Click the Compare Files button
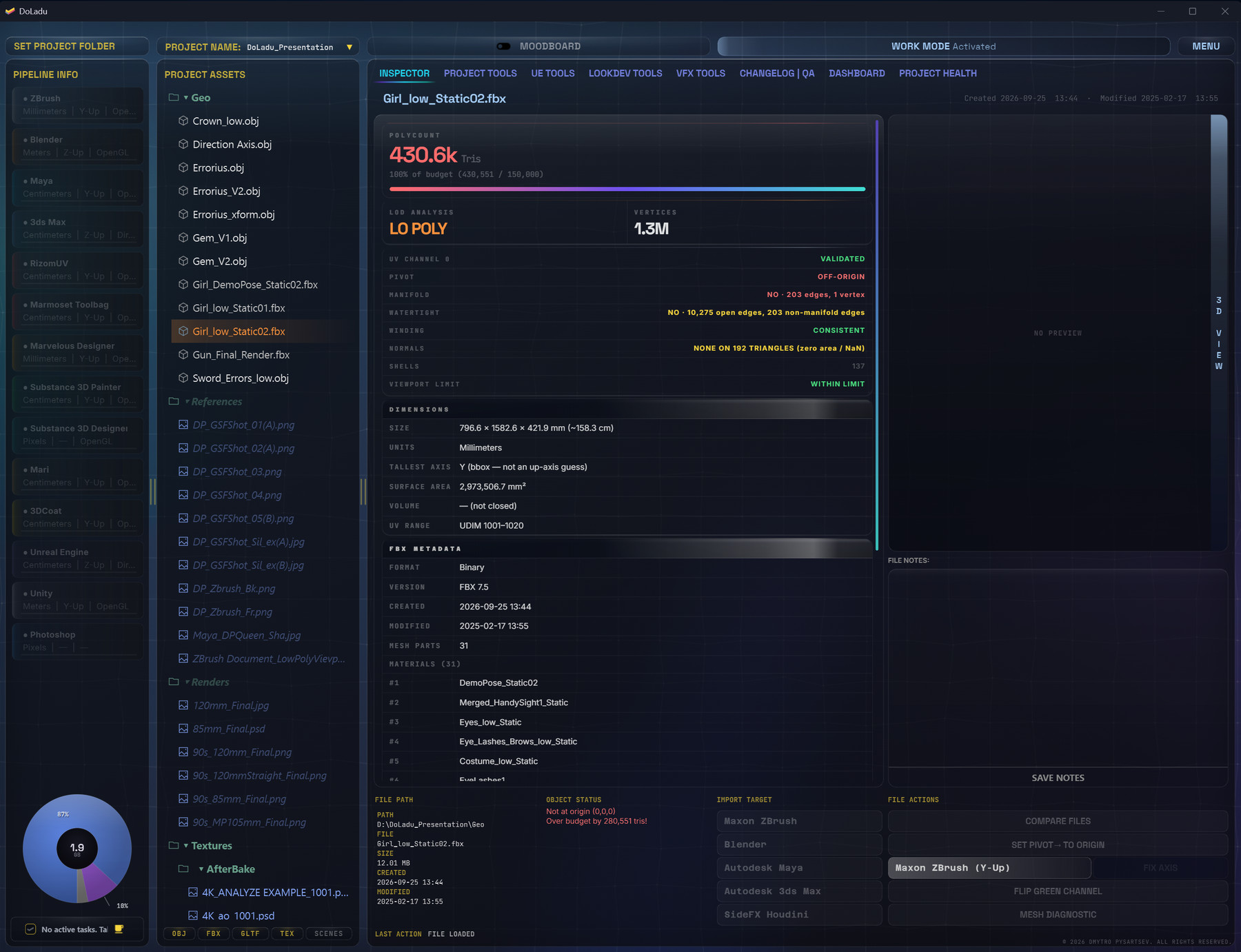Screen dimensions: 1241x952 point(1058,821)
